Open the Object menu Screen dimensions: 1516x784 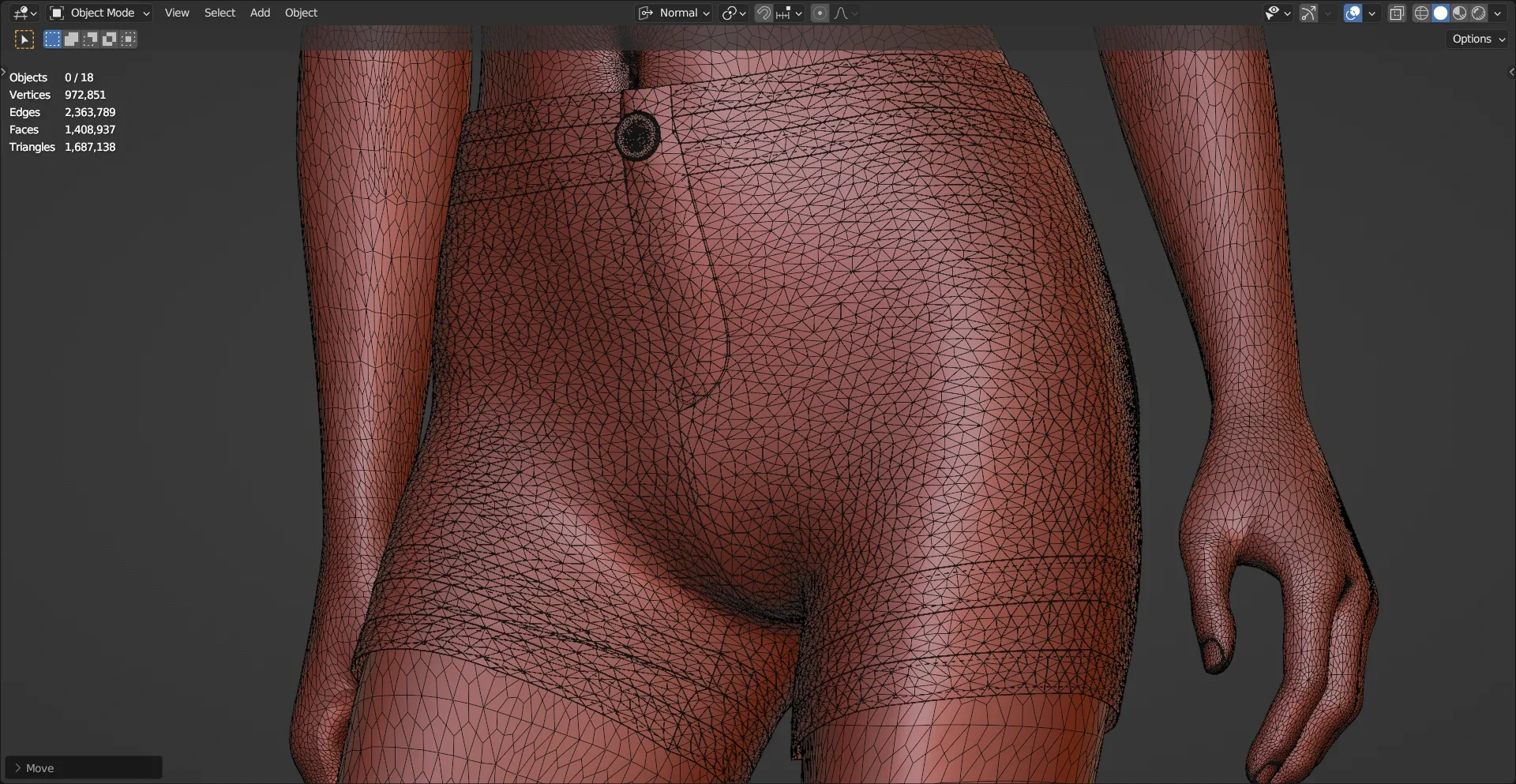click(x=301, y=13)
